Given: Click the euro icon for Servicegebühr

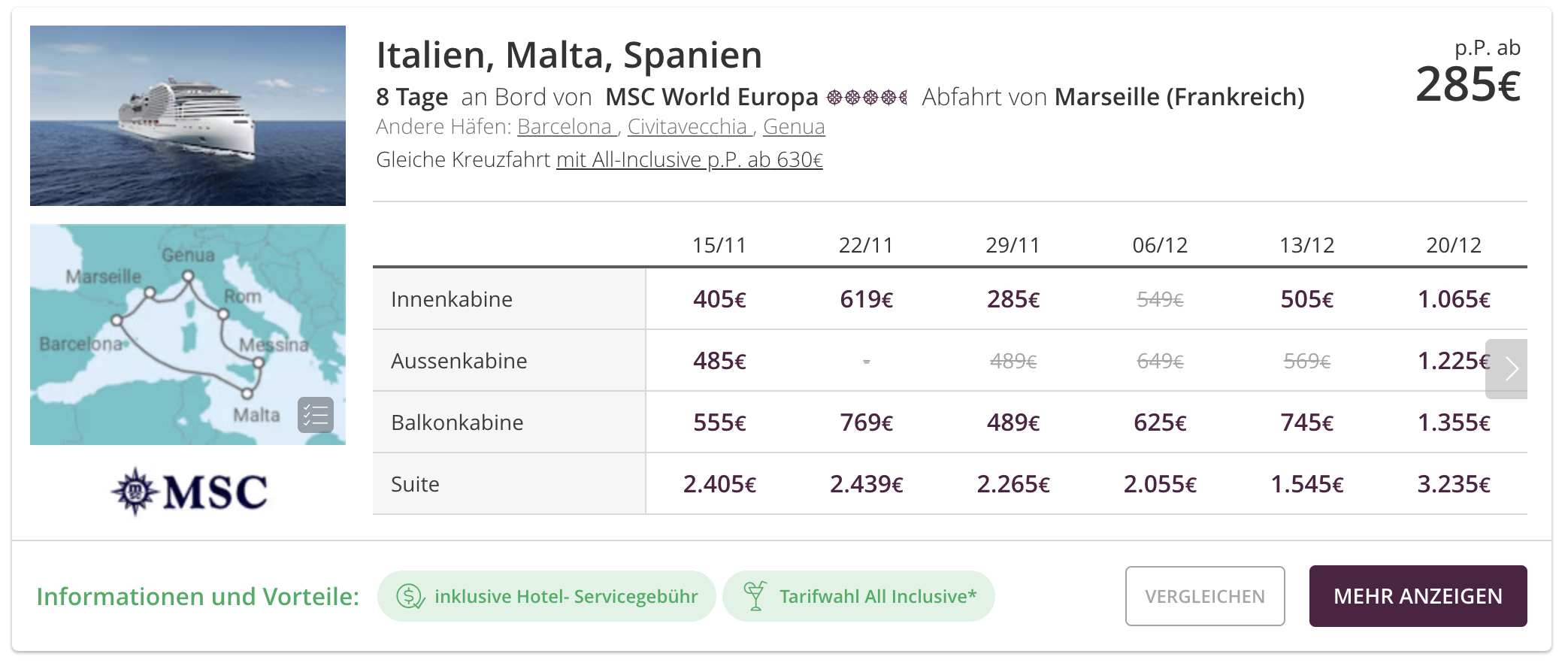Looking at the screenshot, I should [410, 596].
